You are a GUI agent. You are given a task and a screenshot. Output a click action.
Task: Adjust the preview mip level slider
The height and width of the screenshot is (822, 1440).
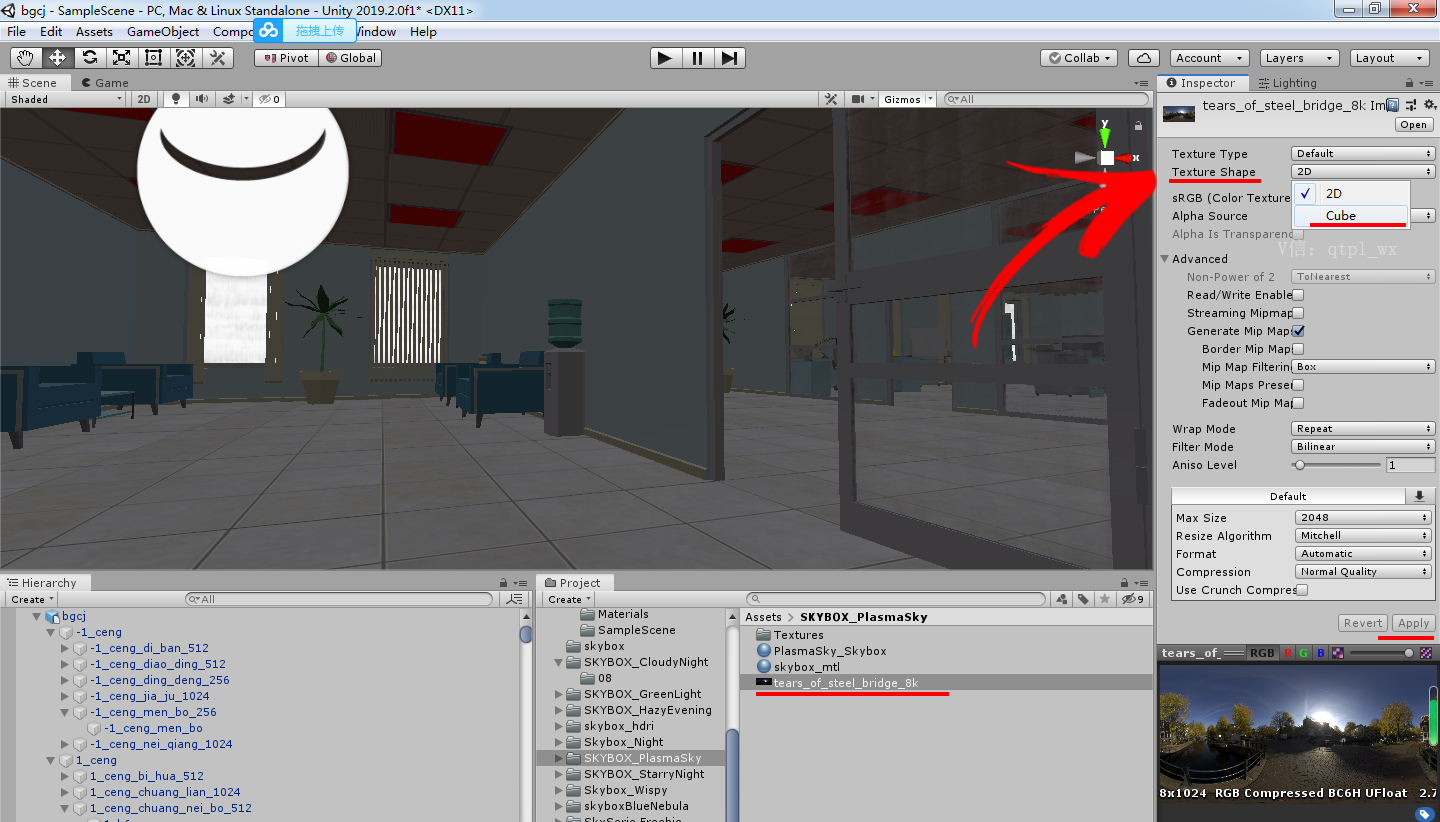(1384, 653)
